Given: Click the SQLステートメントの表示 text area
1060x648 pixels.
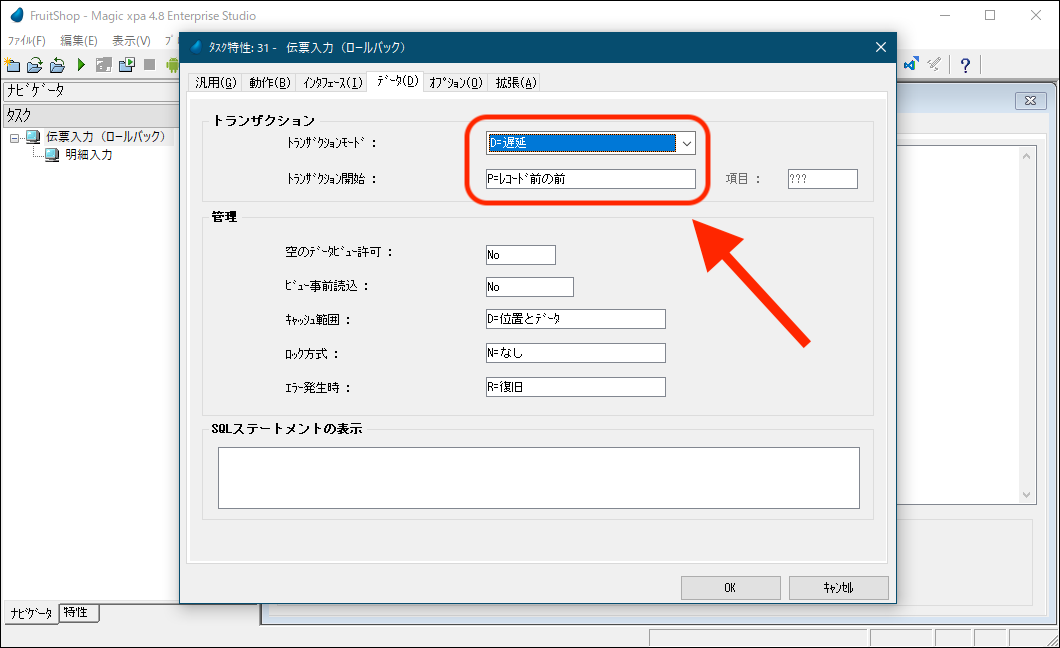Looking at the screenshot, I should coord(538,478).
